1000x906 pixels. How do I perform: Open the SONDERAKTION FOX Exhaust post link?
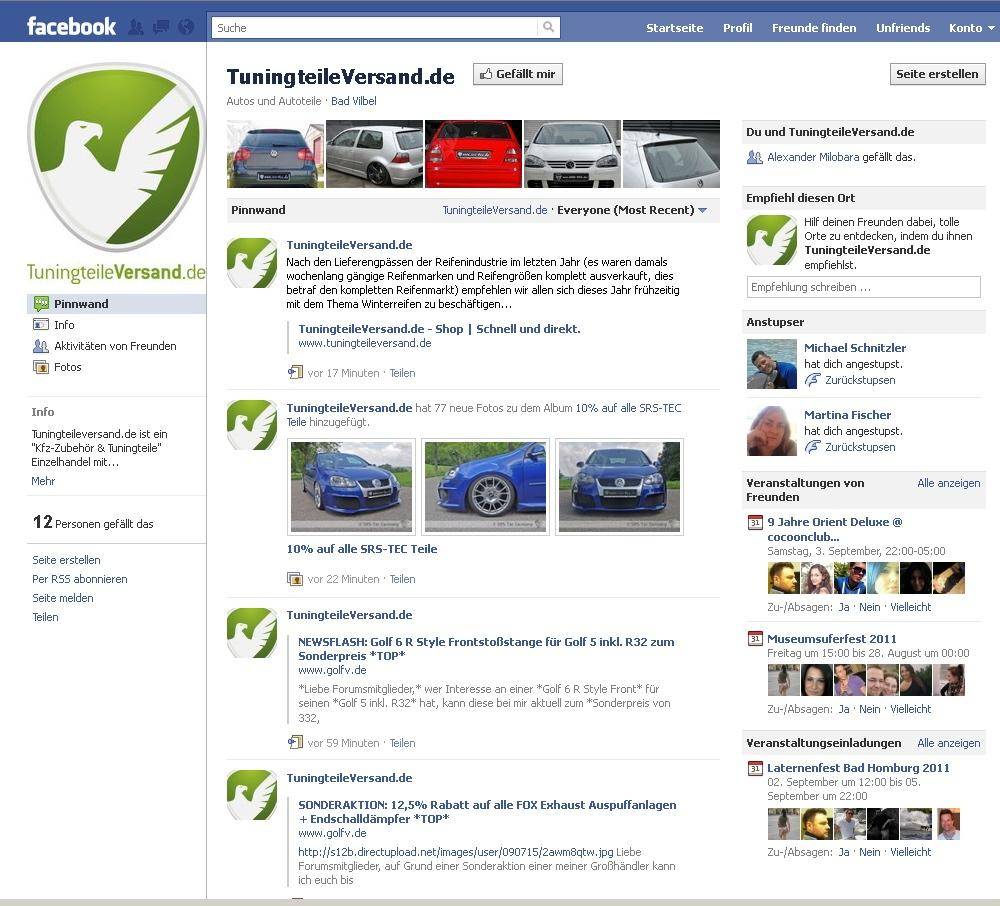[487, 812]
